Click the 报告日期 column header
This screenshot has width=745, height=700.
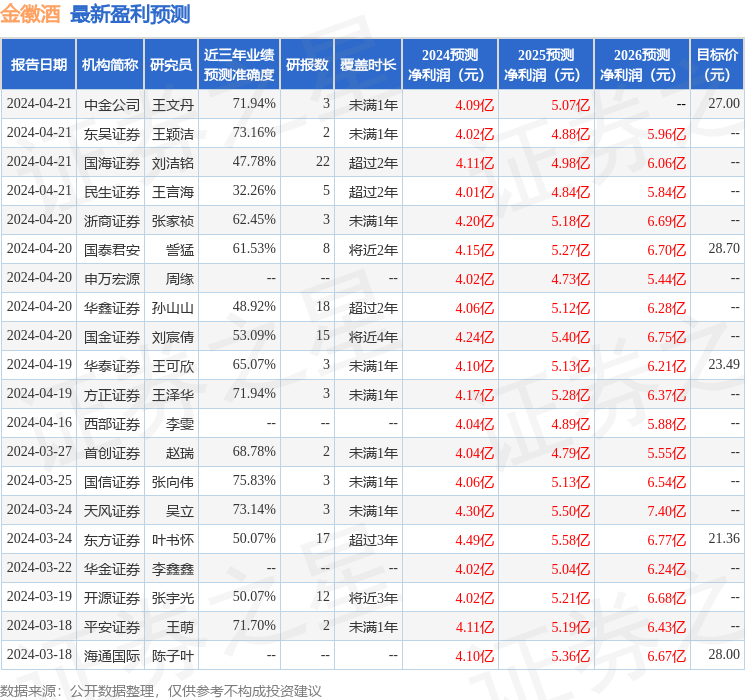(x=38, y=65)
